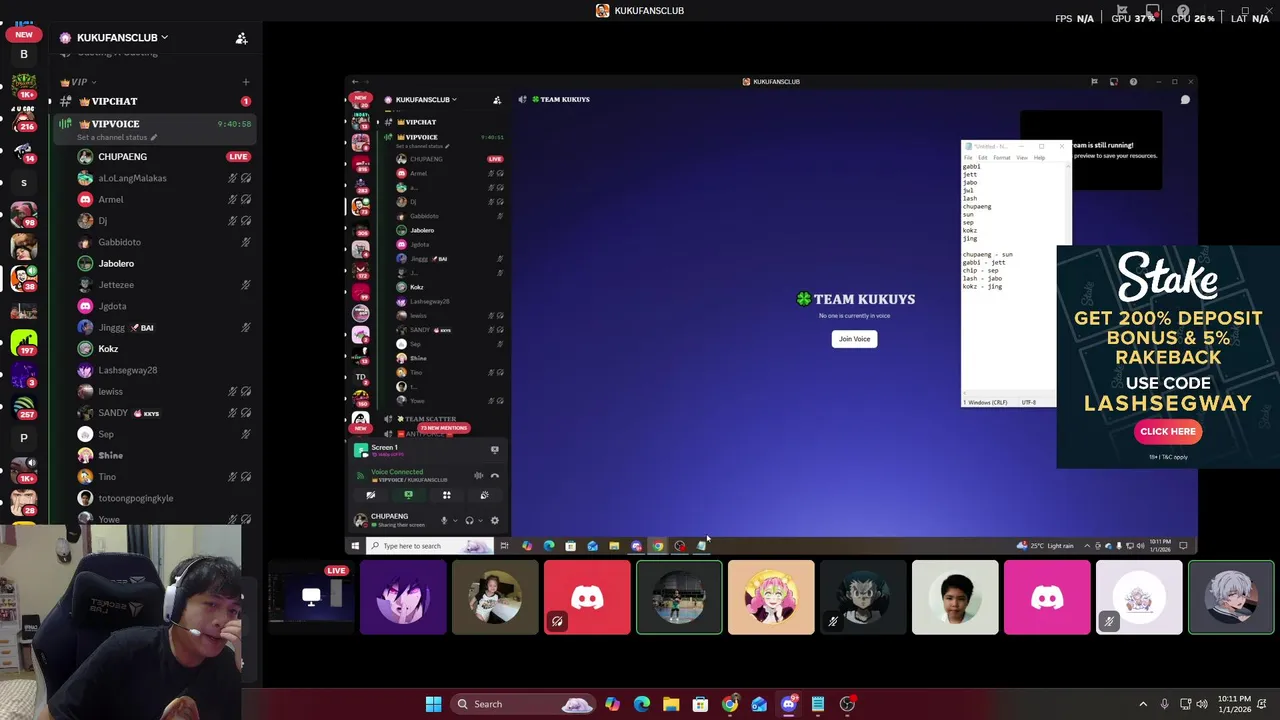Open the server with letter S icon
The height and width of the screenshot is (720, 1280).
coord(24,183)
